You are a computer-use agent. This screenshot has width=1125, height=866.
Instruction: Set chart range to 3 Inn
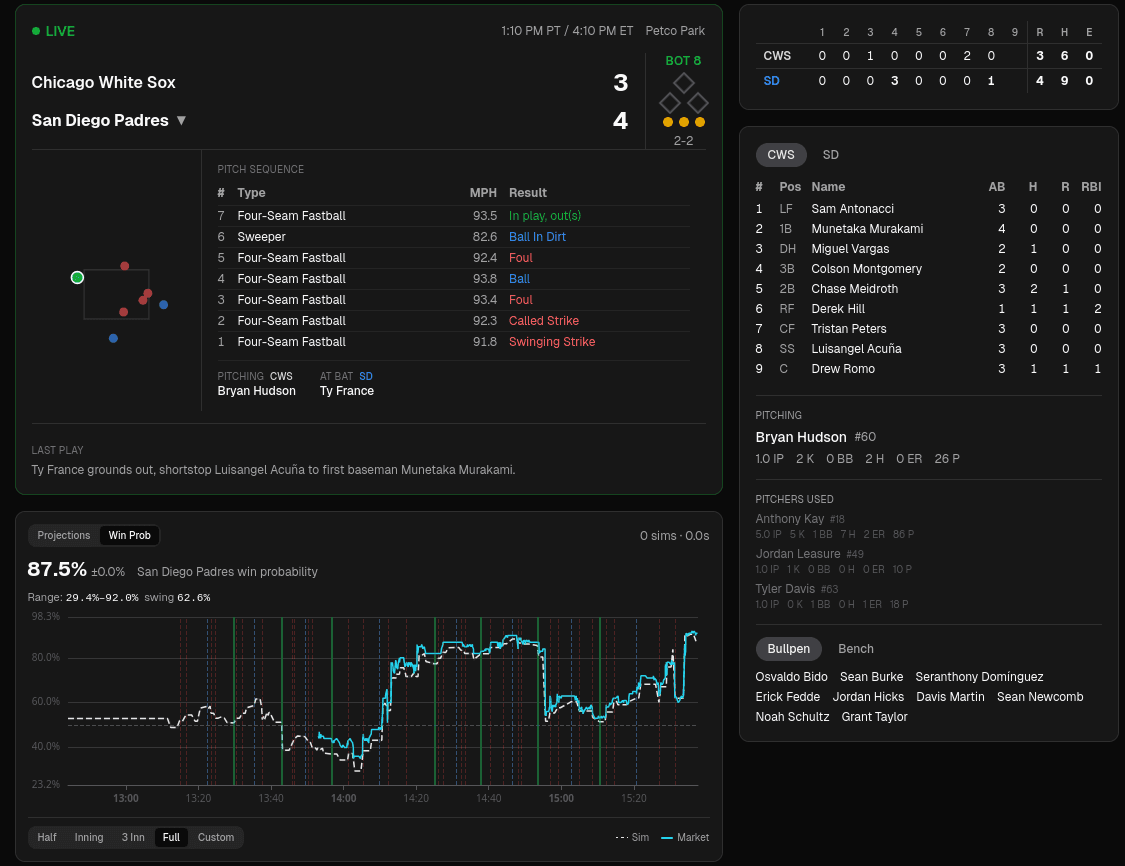[133, 837]
